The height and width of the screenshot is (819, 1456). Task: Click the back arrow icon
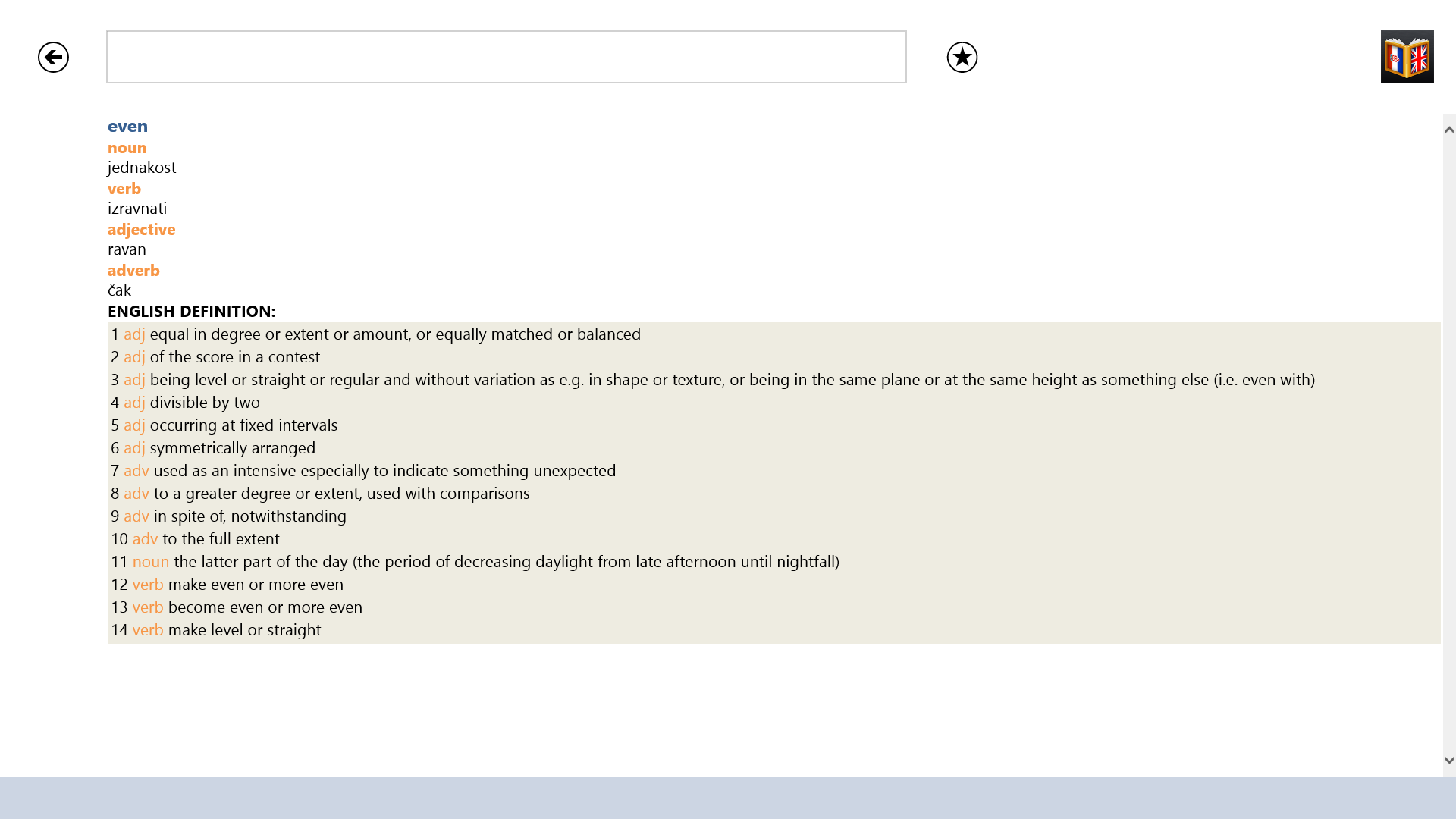click(x=53, y=57)
